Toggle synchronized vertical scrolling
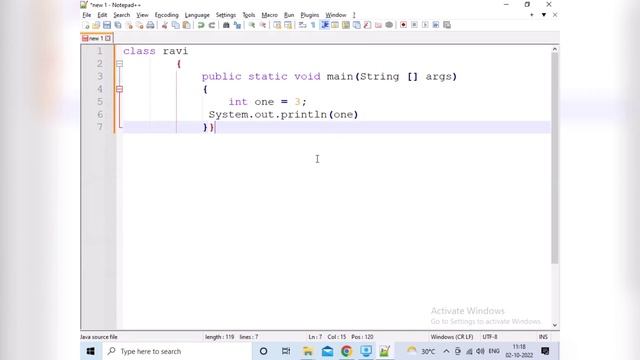 pos(277,25)
